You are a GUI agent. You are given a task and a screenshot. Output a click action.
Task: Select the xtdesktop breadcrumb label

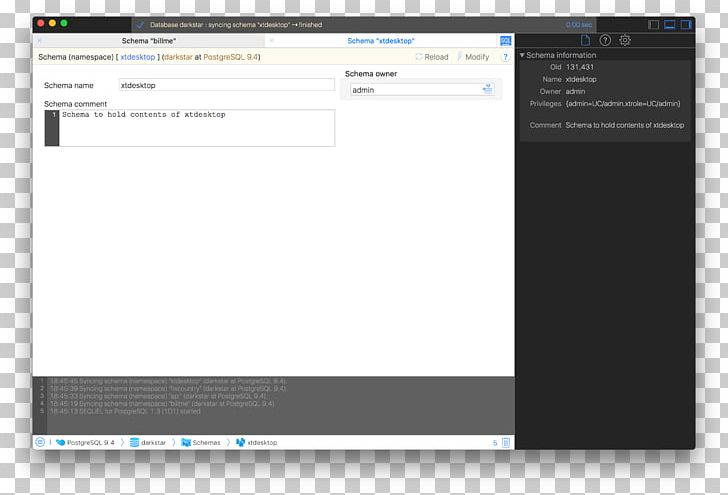(x=262, y=443)
